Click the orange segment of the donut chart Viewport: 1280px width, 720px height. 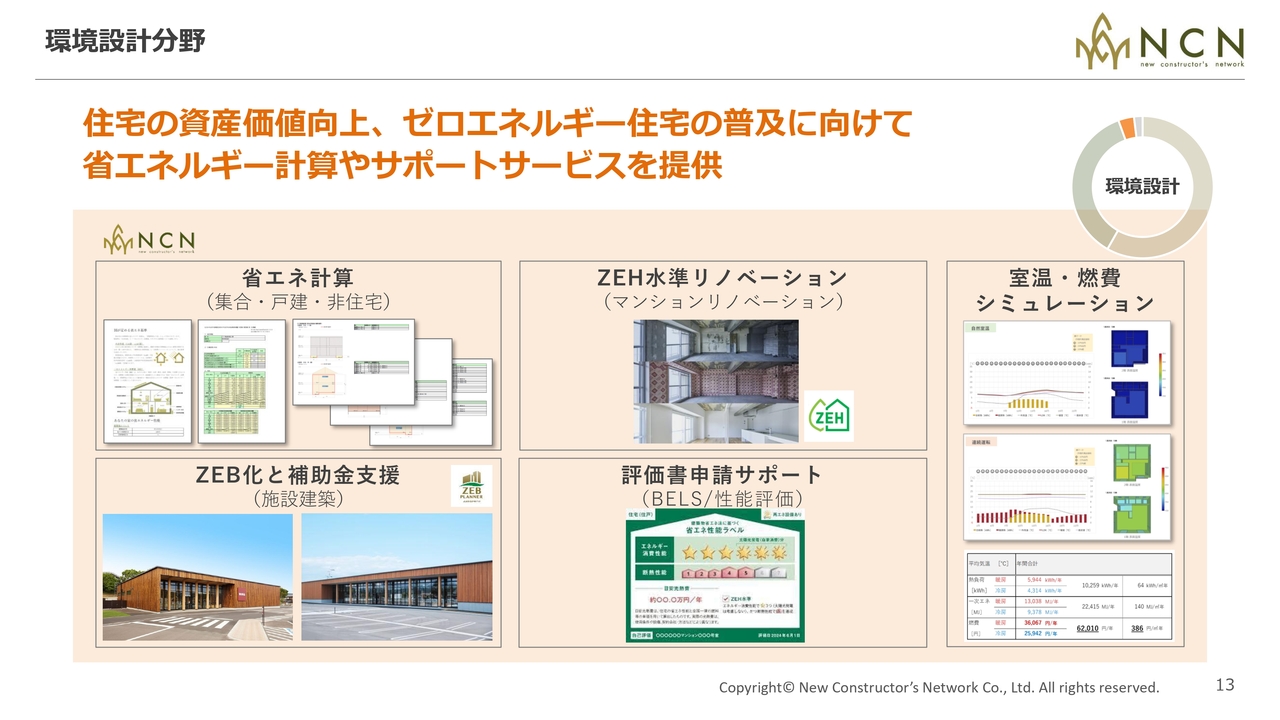click(x=1127, y=128)
